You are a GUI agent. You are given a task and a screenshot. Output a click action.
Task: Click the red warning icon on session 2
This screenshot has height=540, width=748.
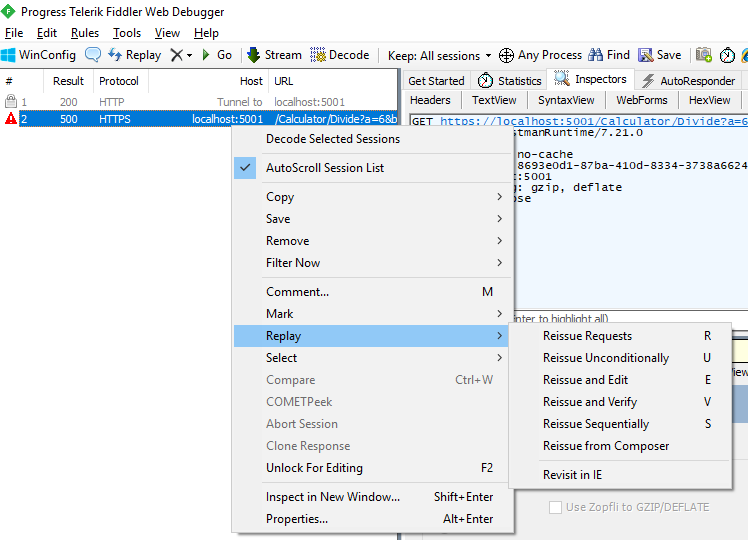10,118
